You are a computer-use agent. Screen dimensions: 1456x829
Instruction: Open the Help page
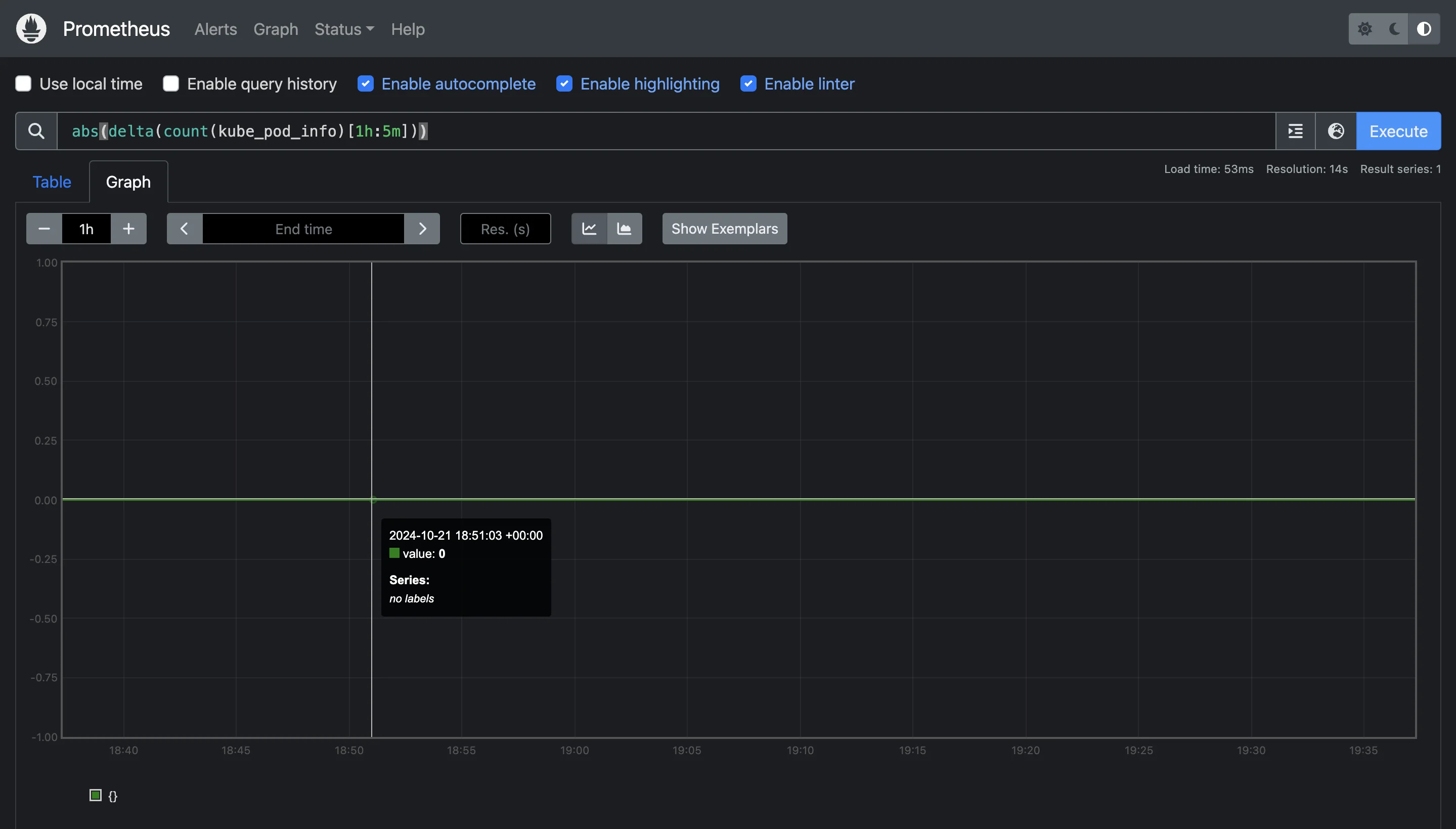point(408,29)
